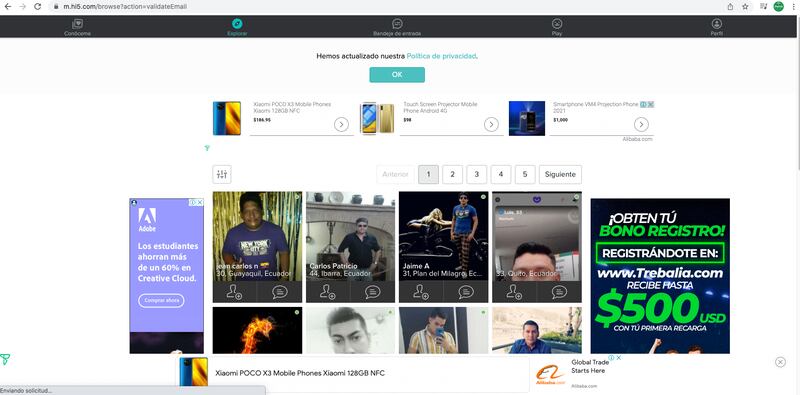Image resolution: width=800 pixels, height=395 pixels.
Task: Add Jaime A as a friend
Action: (421, 291)
